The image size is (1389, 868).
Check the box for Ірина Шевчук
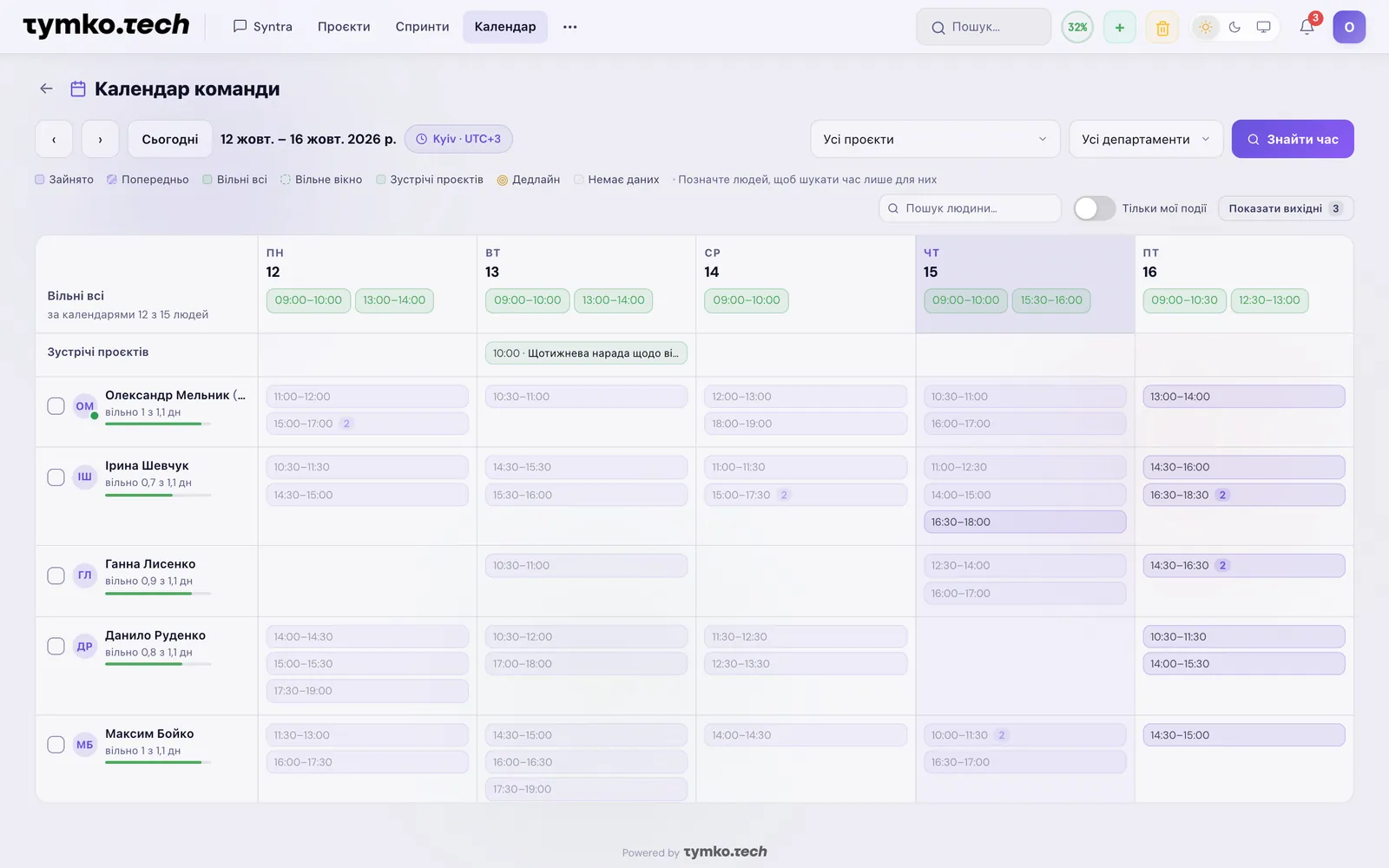tap(56, 477)
